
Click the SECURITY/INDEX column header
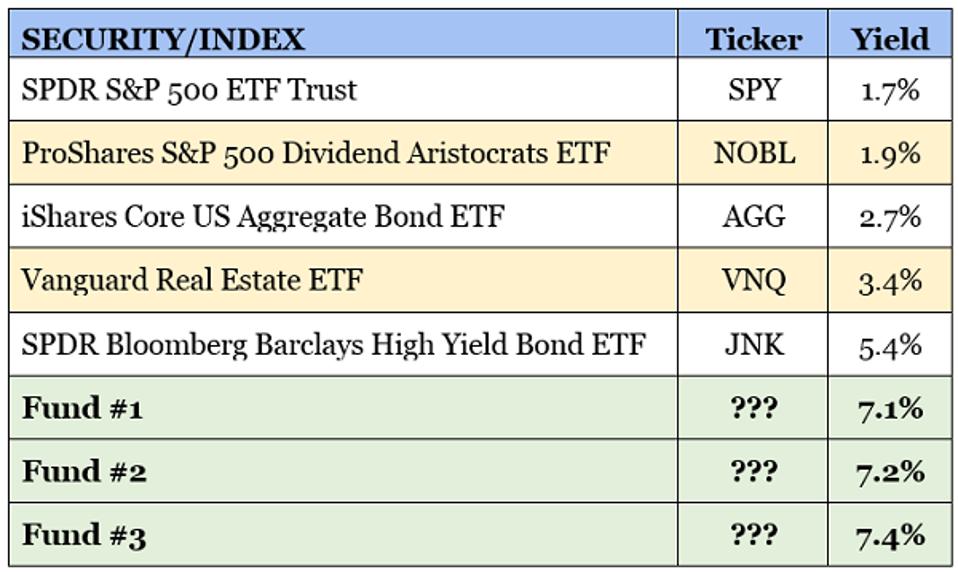[x=163, y=38]
